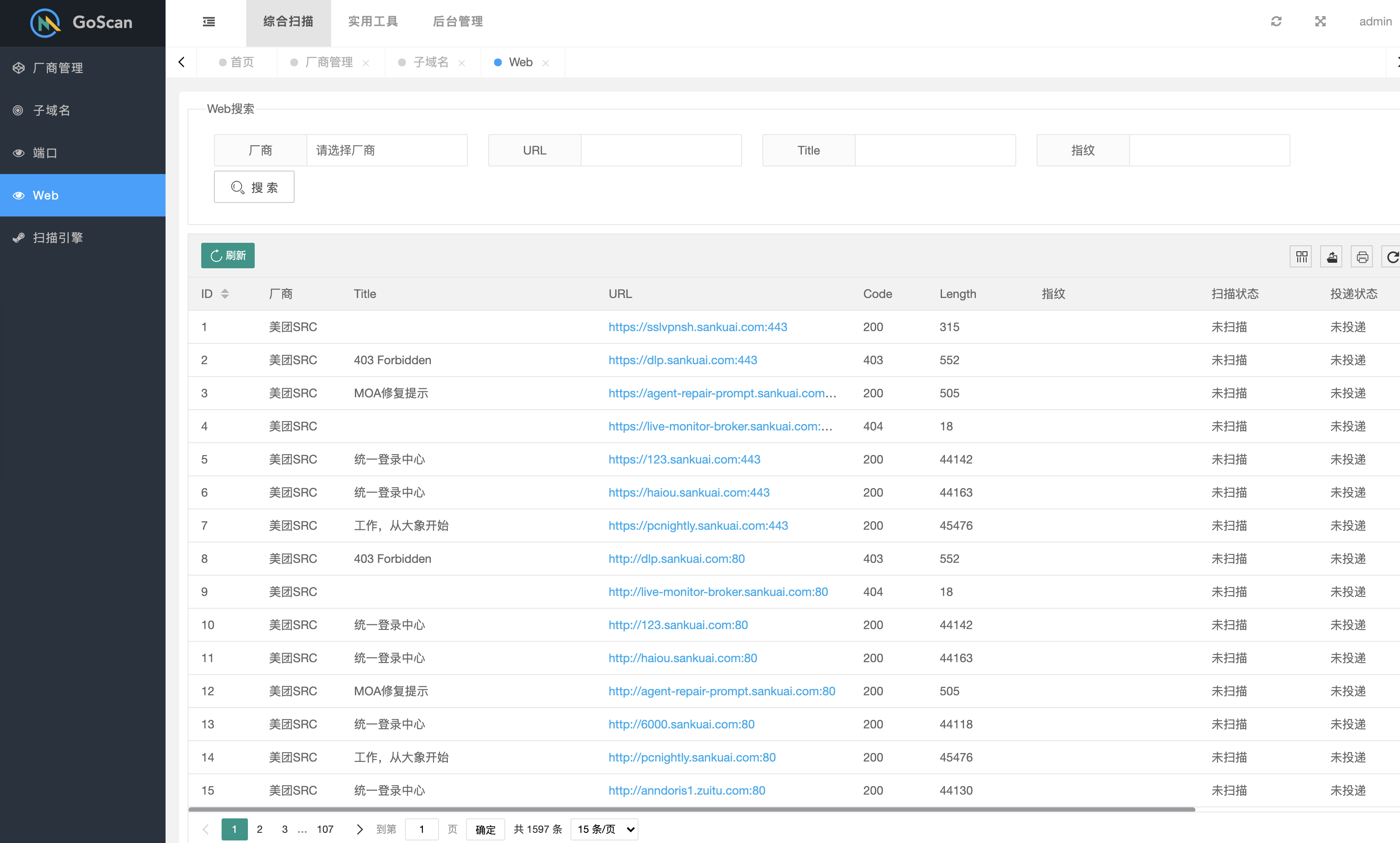
Task: Close the Web tab
Action: [x=546, y=63]
